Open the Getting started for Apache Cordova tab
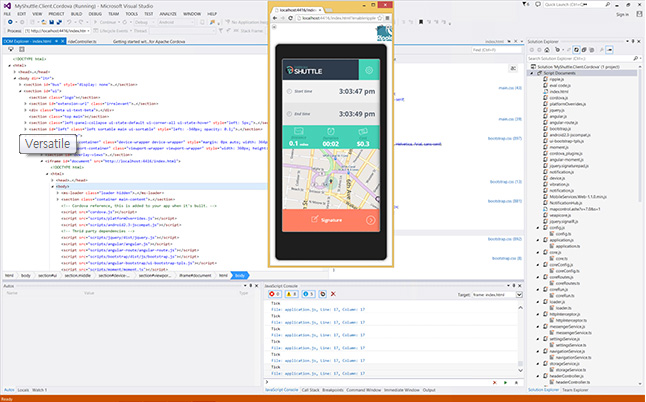The width and height of the screenshot is (646, 402). click(x=149, y=42)
